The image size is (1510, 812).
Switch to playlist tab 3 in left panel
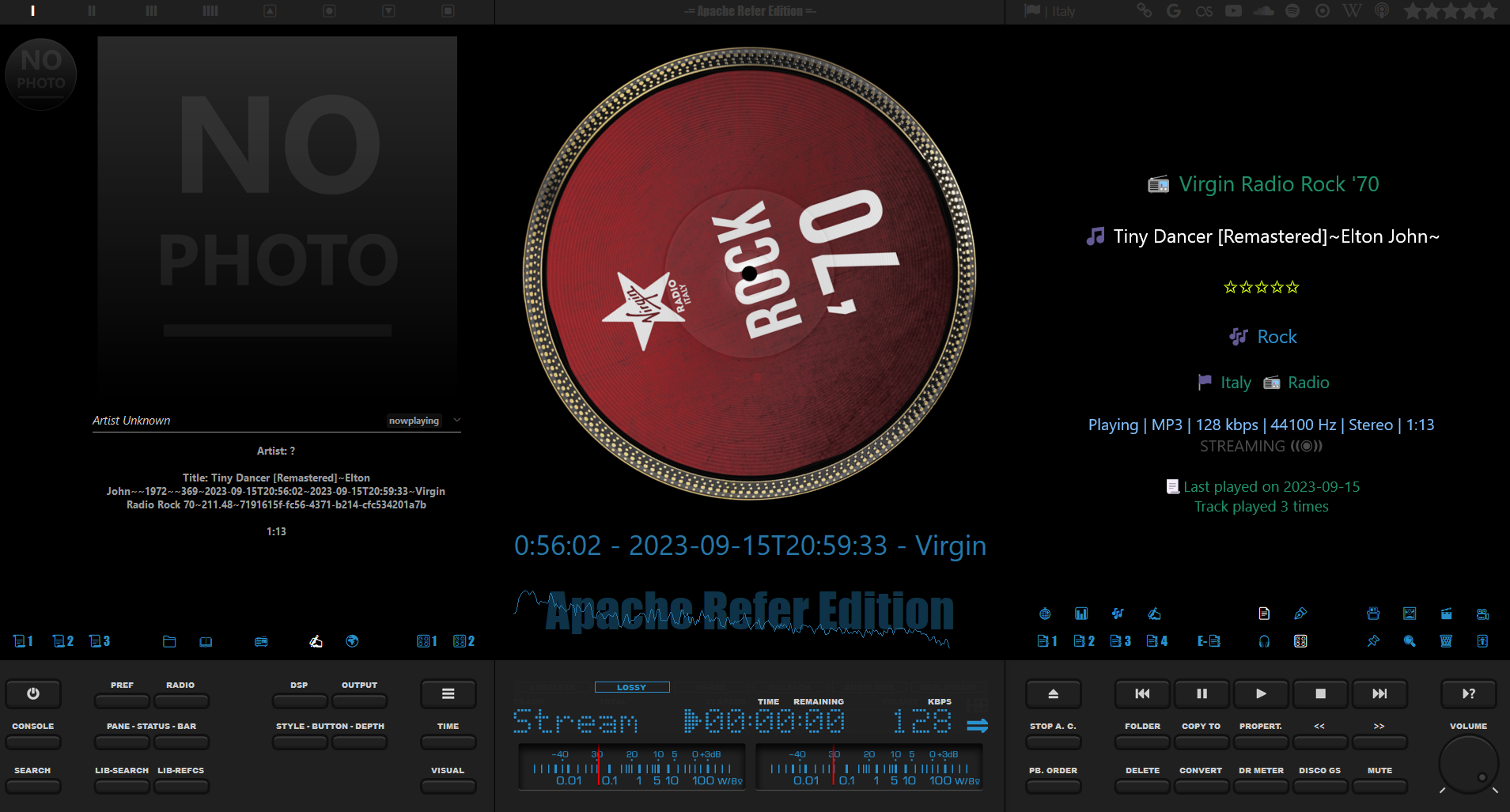click(100, 641)
